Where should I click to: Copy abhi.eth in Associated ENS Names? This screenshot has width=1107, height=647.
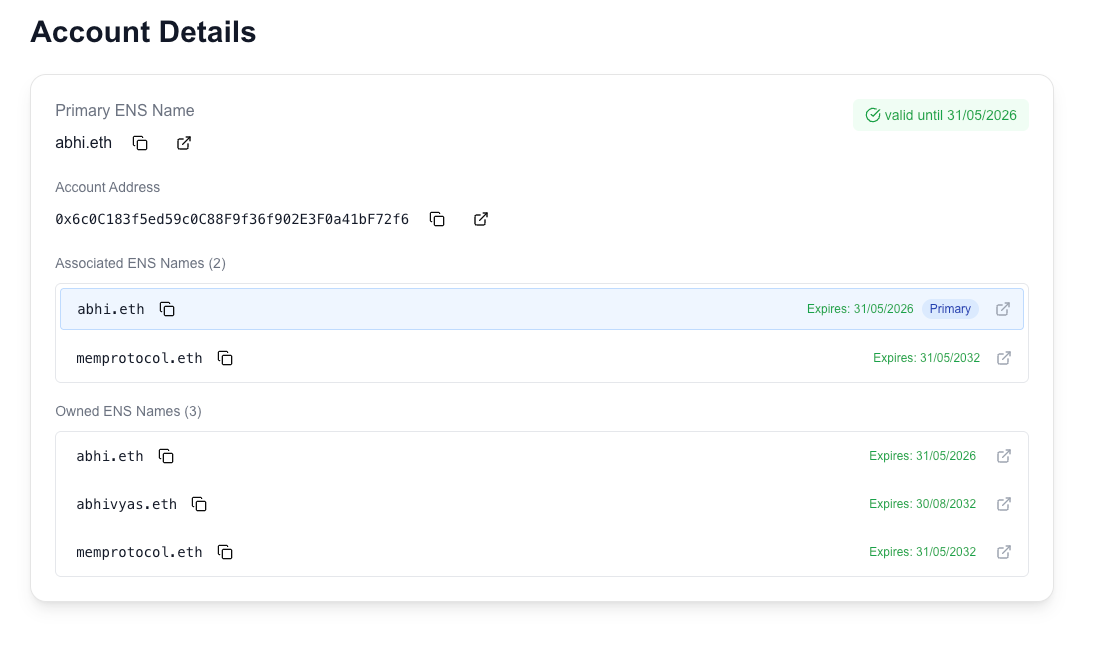[x=167, y=309]
